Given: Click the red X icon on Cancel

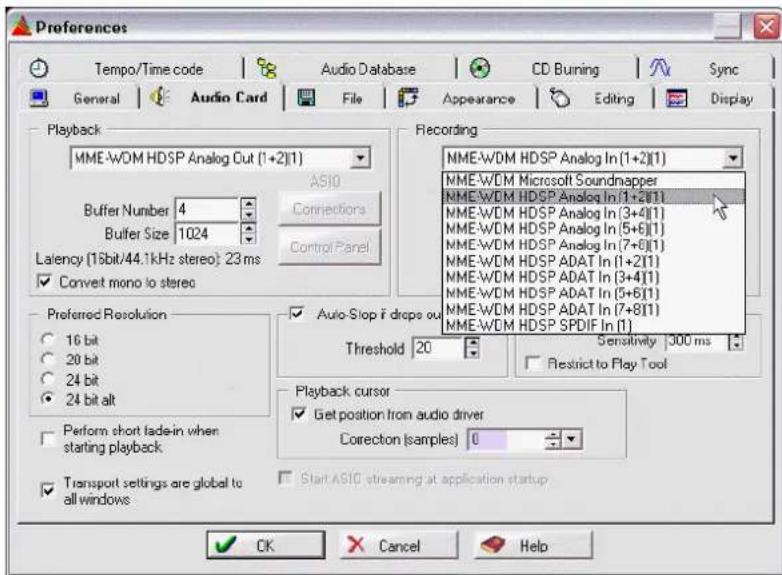Looking at the screenshot, I should click(355, 545).
